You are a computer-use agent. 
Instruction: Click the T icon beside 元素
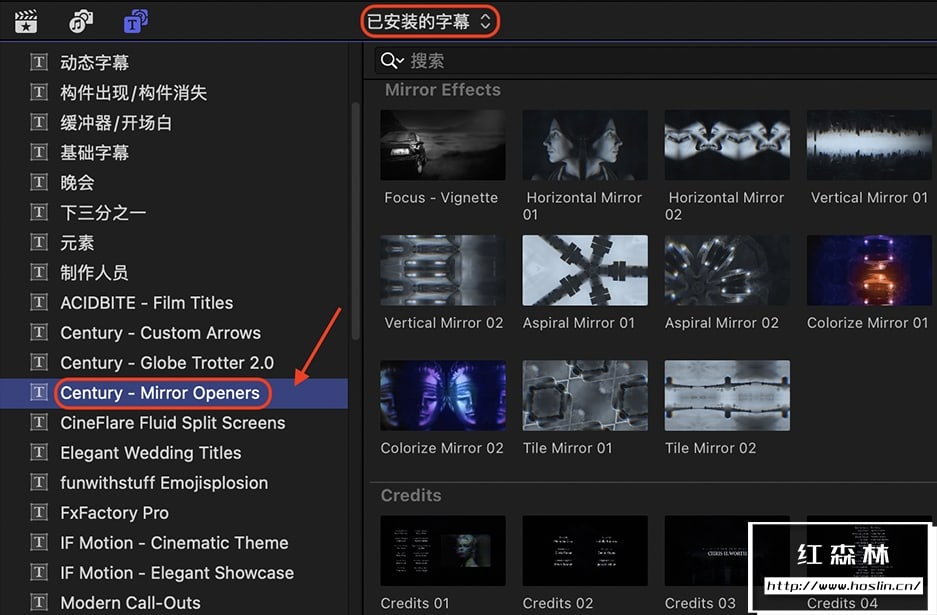(x=39, y=242)
